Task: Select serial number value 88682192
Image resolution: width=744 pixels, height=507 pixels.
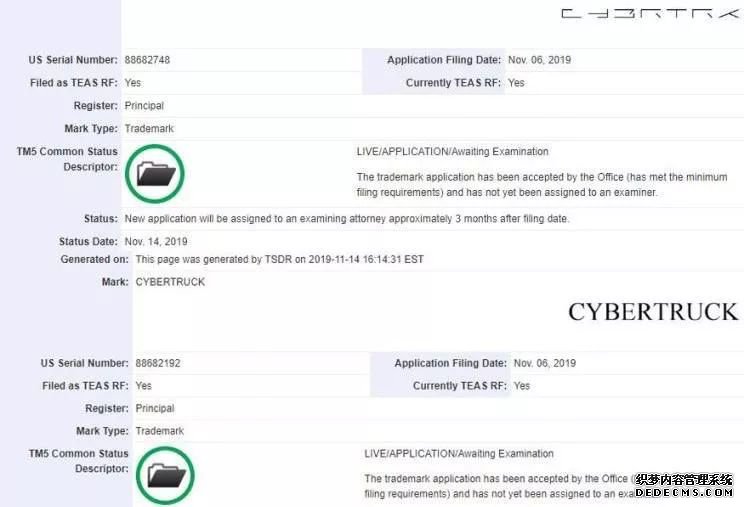Action: click(x=158, y=363)
